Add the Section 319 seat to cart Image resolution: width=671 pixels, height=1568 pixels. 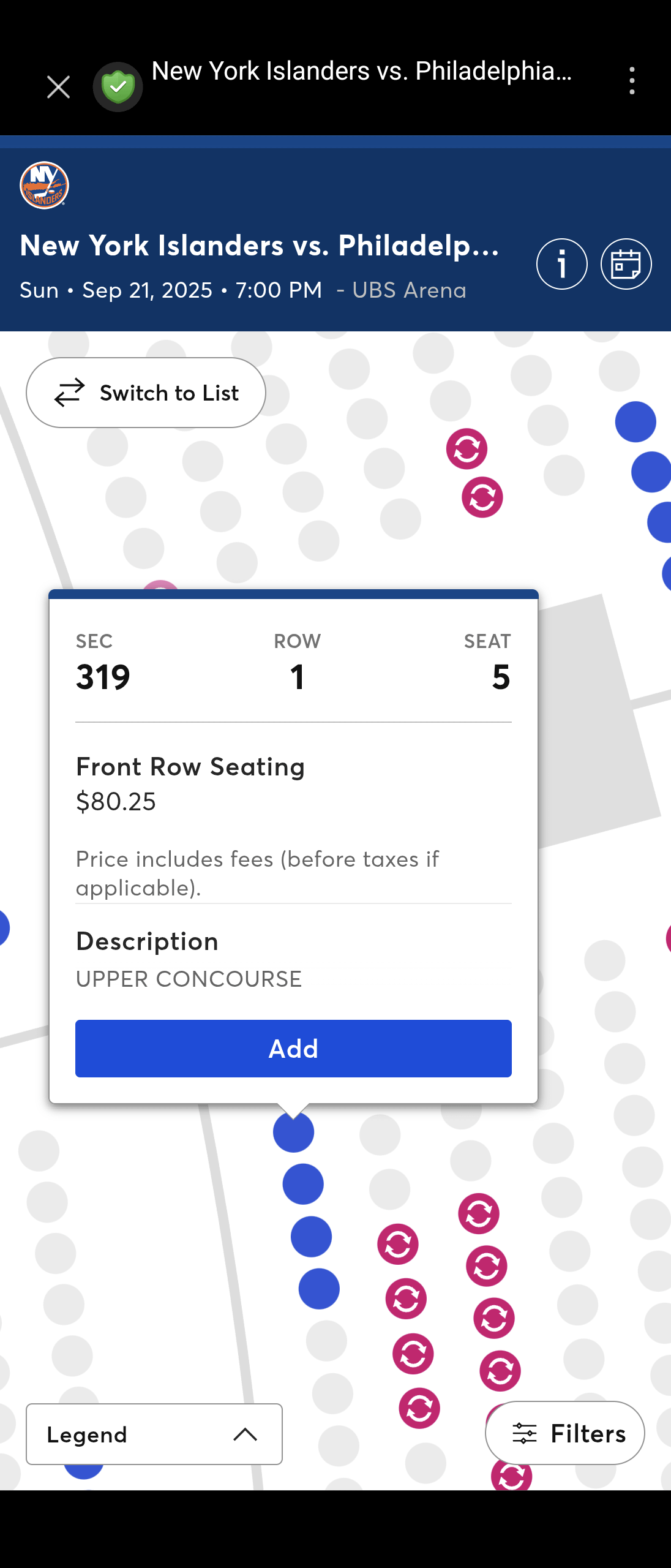[293, 1049]
